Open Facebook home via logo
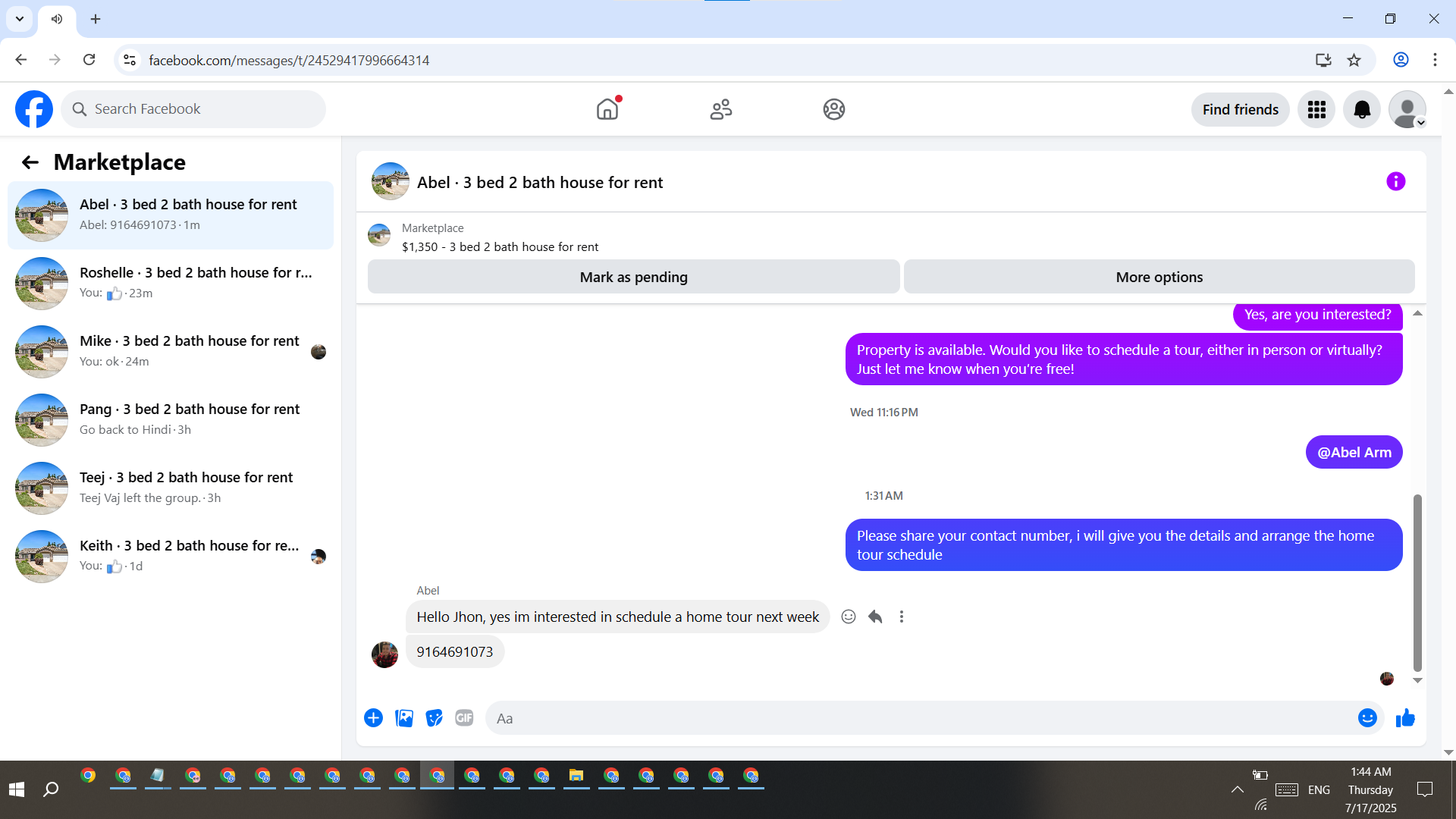 [x=34, y=109]
